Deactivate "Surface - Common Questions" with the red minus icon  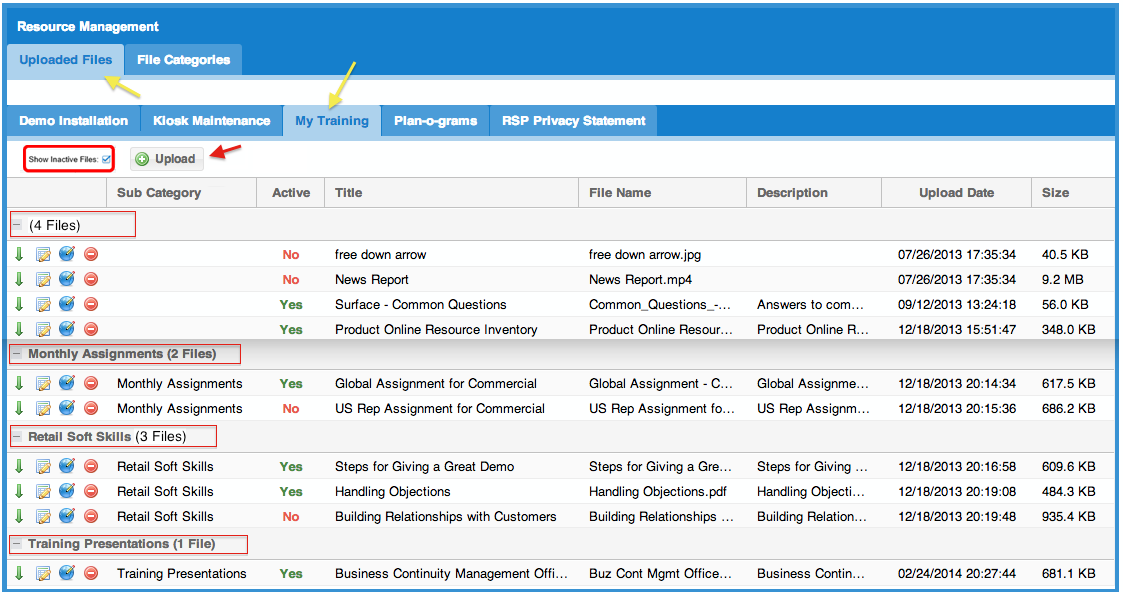(x=90, y=304)
